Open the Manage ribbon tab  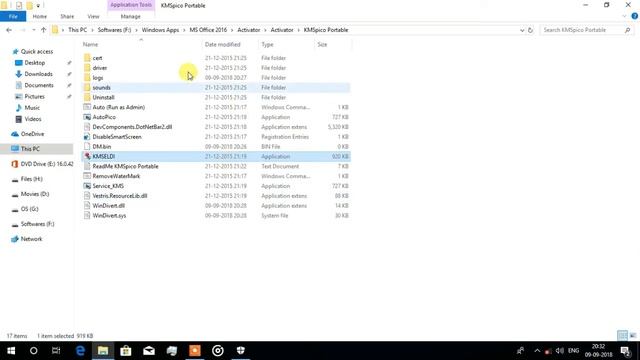[x=131, y=16]
